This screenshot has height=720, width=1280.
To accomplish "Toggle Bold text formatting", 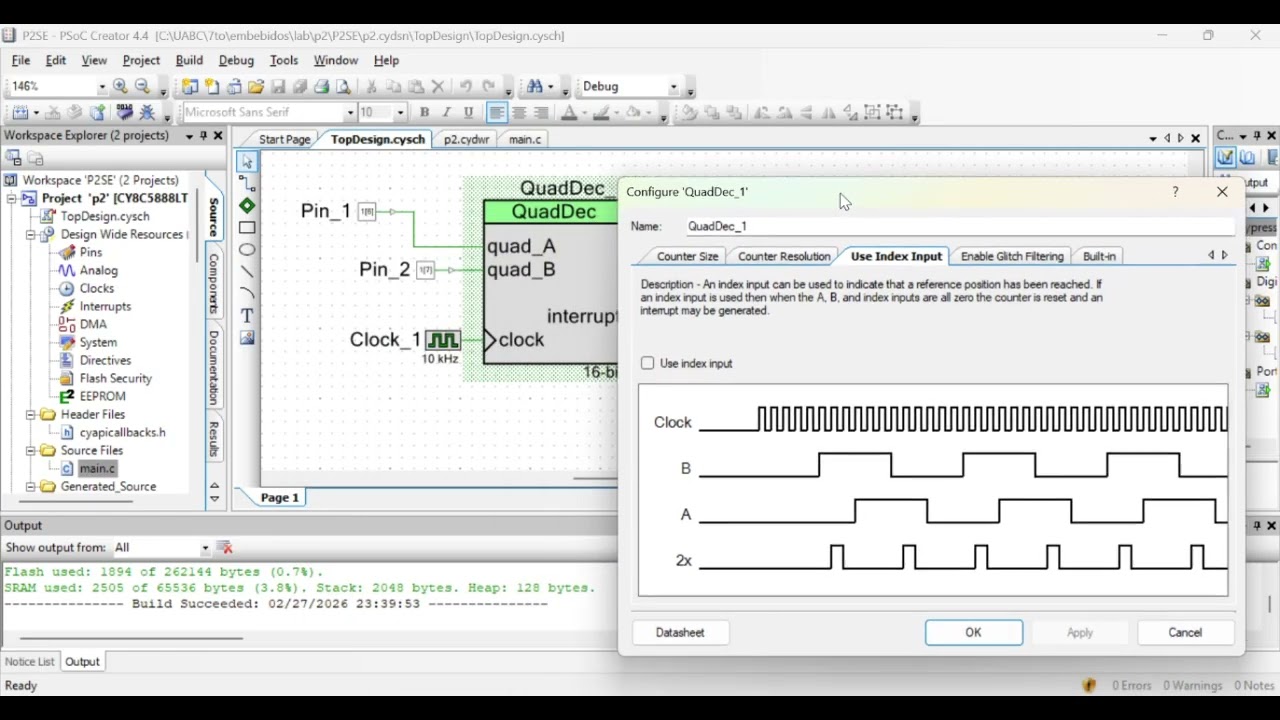I will coord(424,112).
